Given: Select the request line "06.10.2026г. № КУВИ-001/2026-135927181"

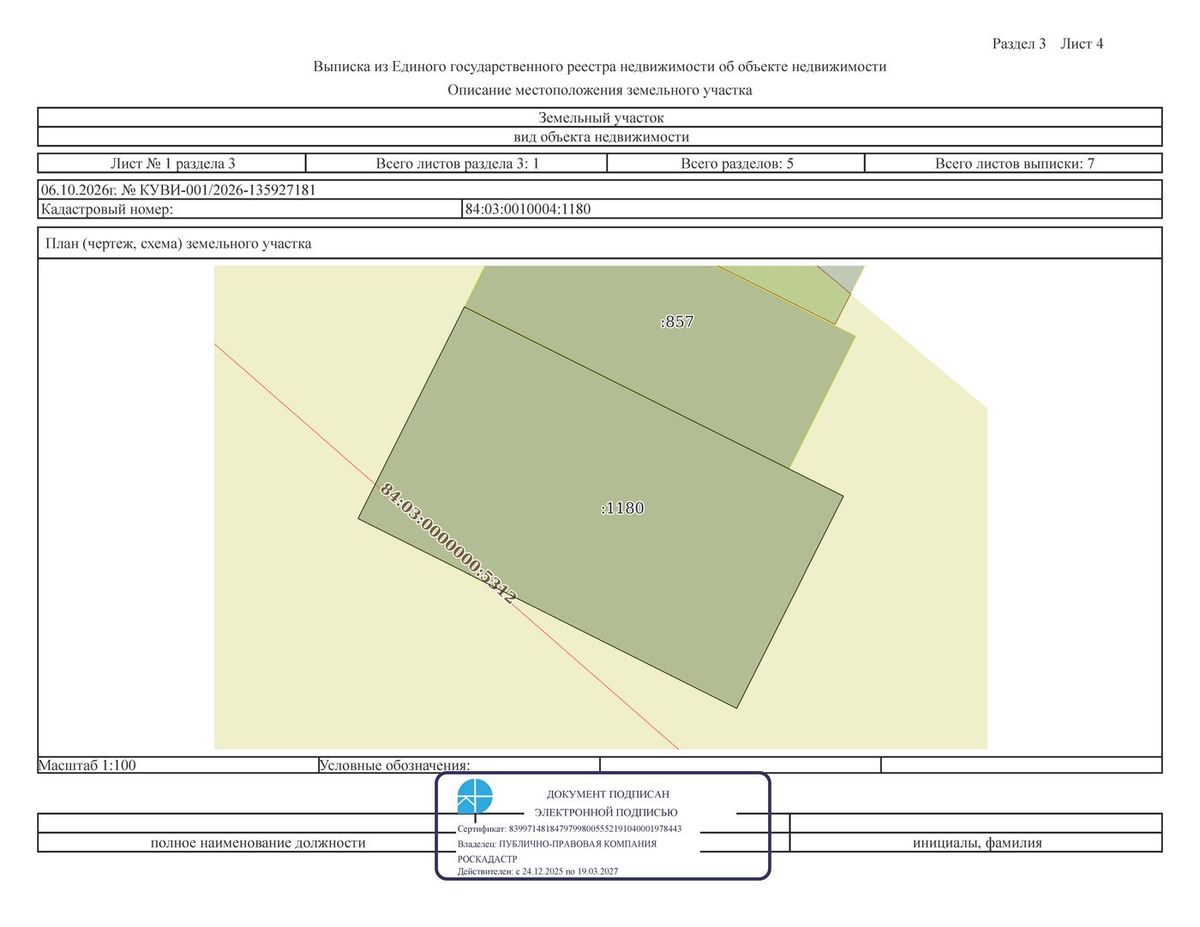Looking at the screenshot, I should pos(179,189).
